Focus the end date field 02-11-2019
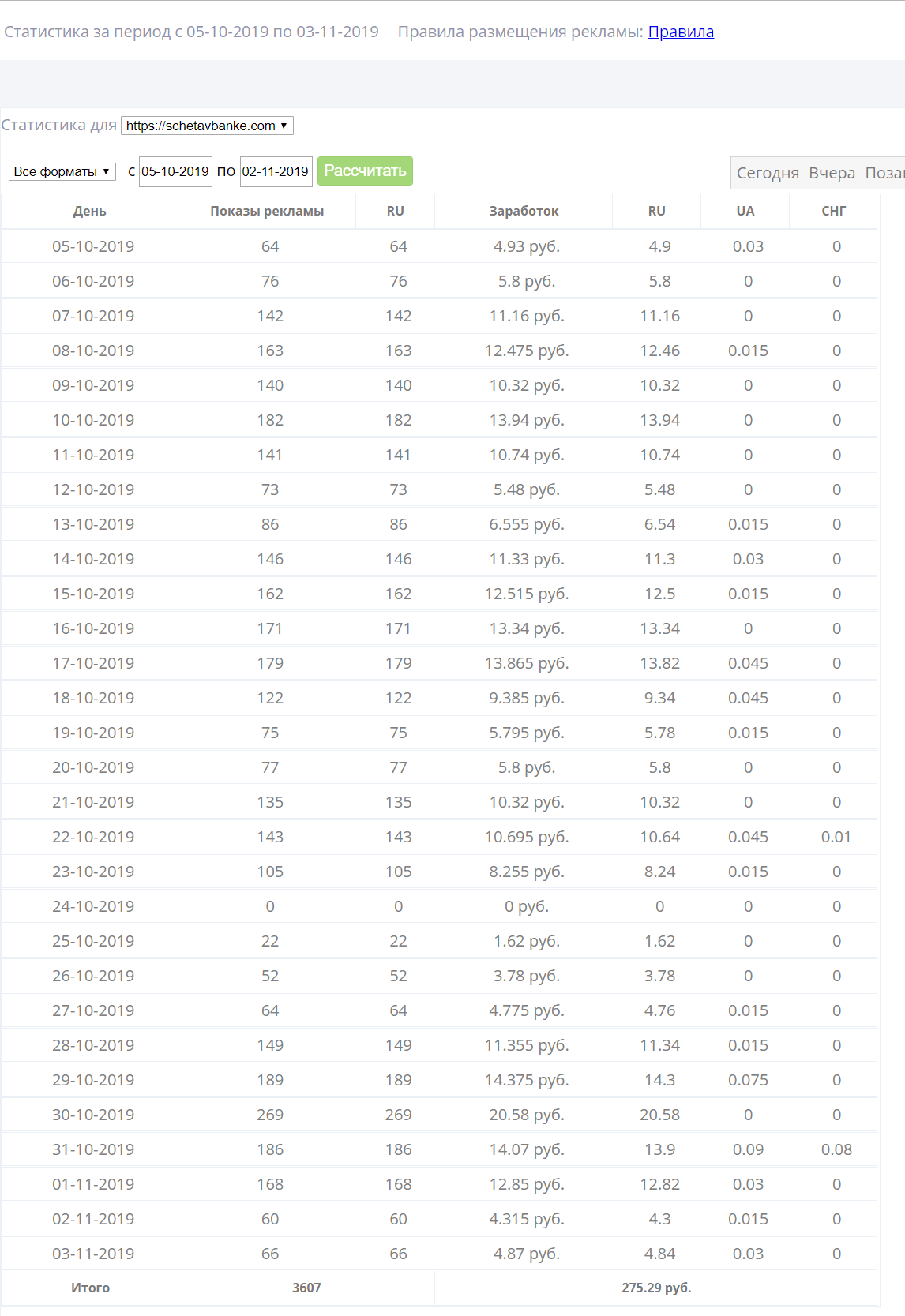905x1316 pixels. [x=276, y=171]
